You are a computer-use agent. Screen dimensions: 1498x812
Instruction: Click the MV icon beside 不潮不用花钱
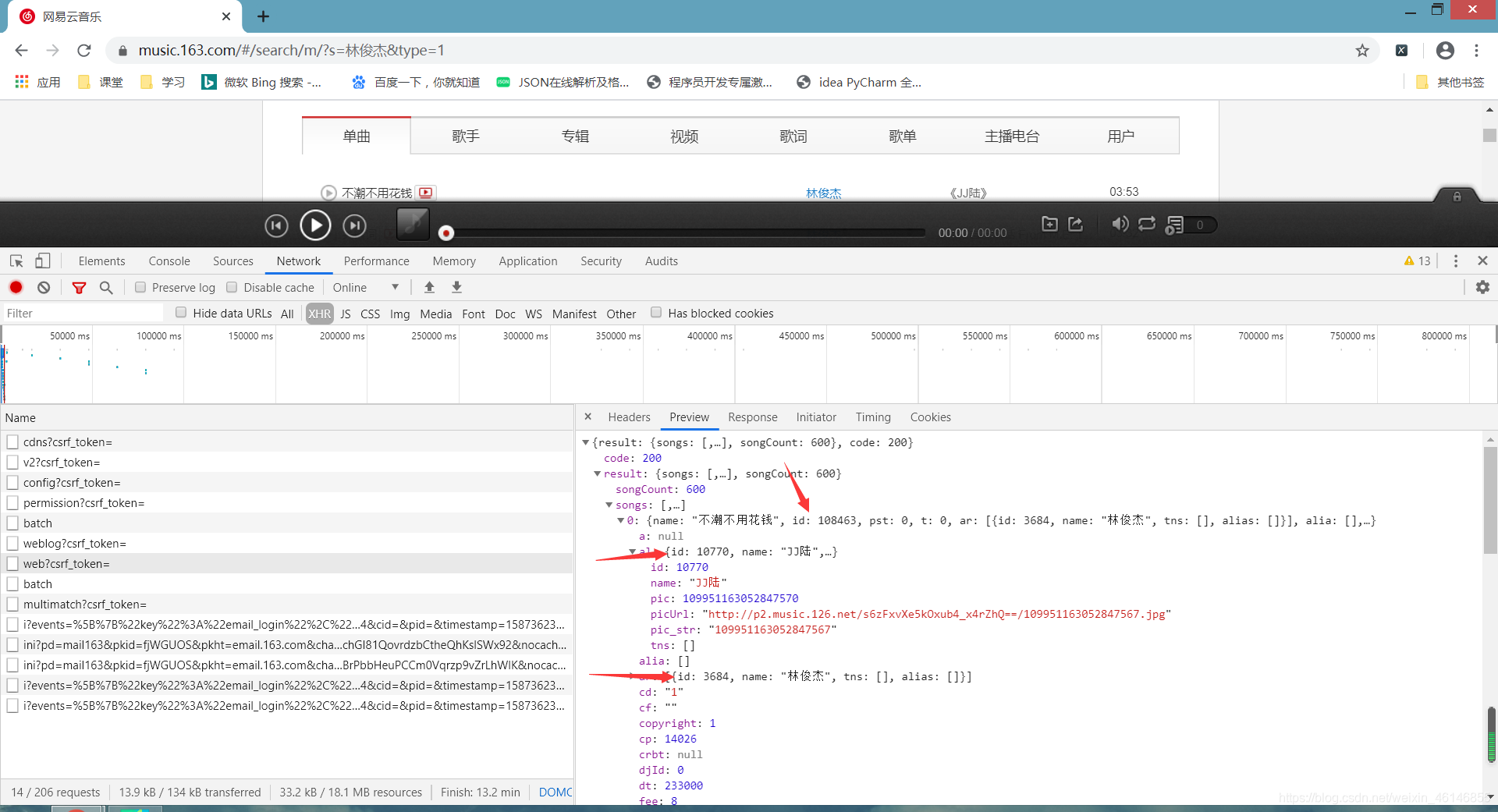(x=426, y=192)
